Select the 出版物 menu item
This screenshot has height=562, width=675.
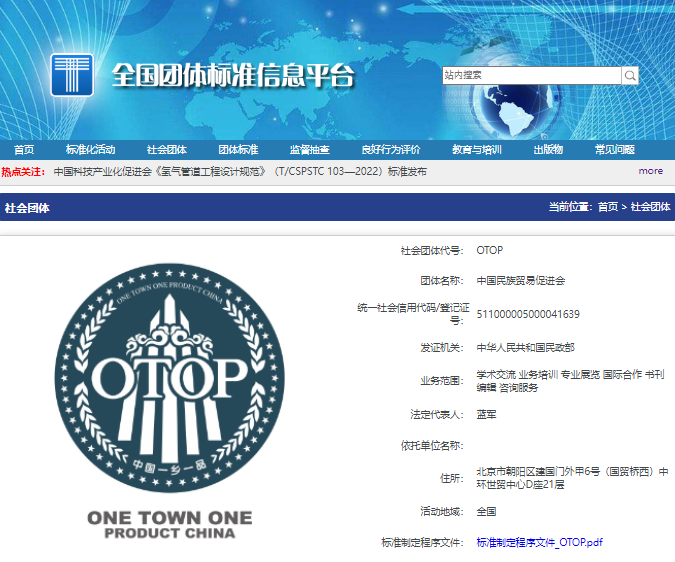[548, 150]
